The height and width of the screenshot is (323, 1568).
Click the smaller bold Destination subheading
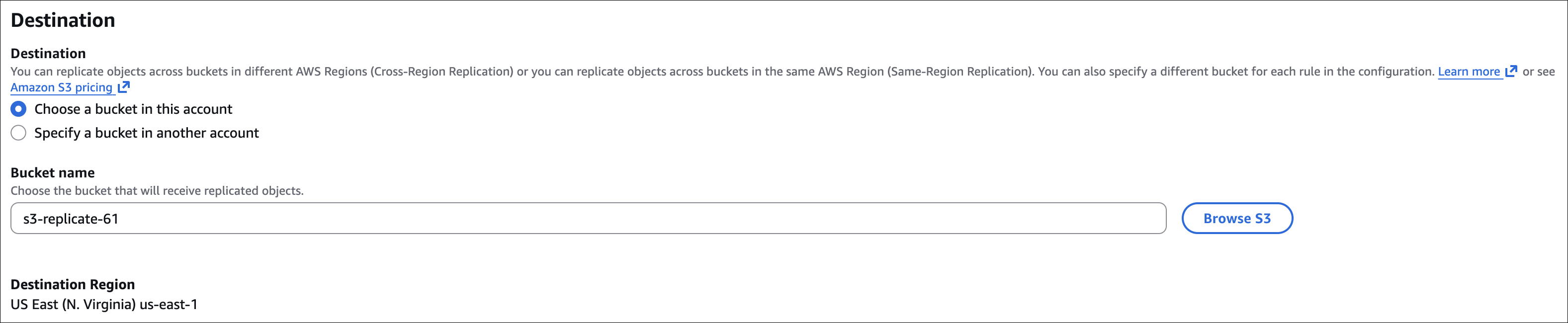pyautogui.click(x=48, y=54)
